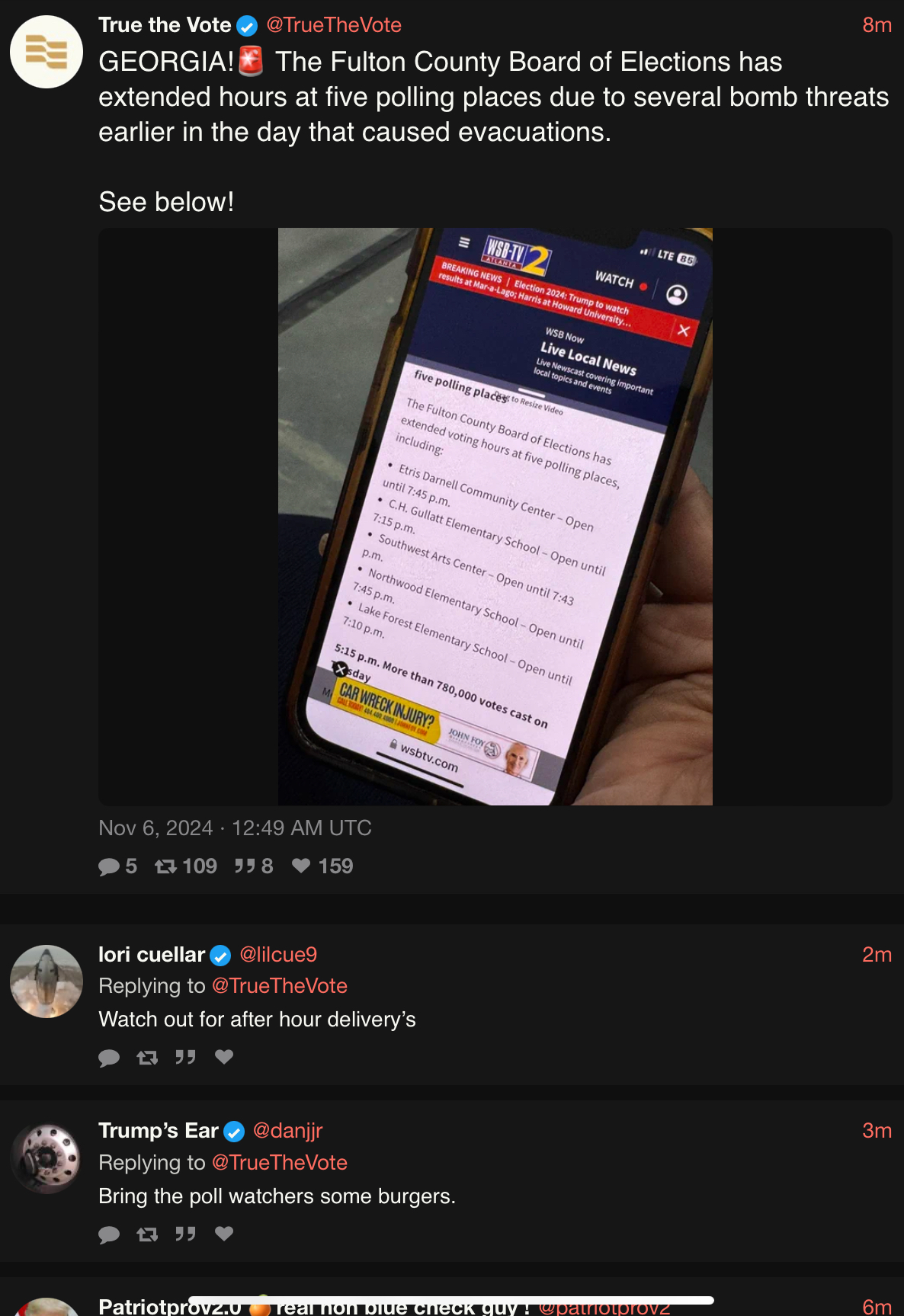The width and height of the screenshot is (904, 1316).
Task: Open the Nov 6, 2024 timestamp
Action: 235,828
